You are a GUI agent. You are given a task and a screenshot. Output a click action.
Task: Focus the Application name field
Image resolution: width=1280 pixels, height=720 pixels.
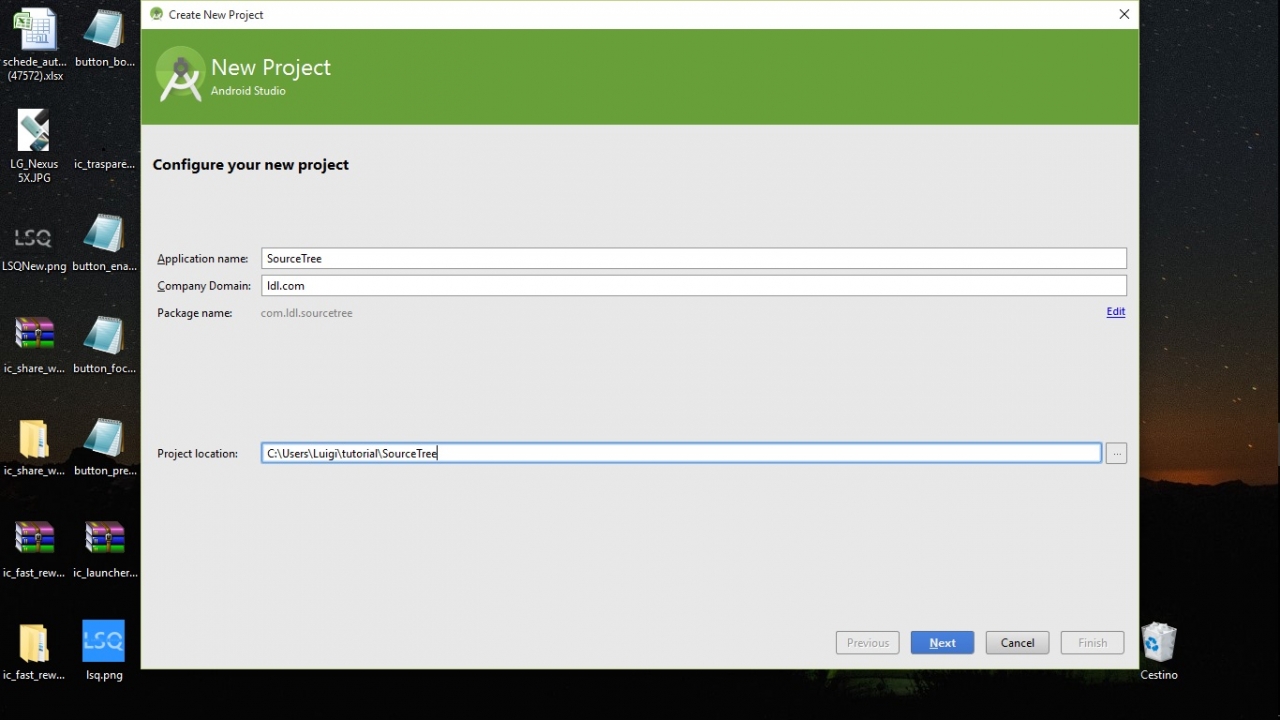click(x=694, y=258)
